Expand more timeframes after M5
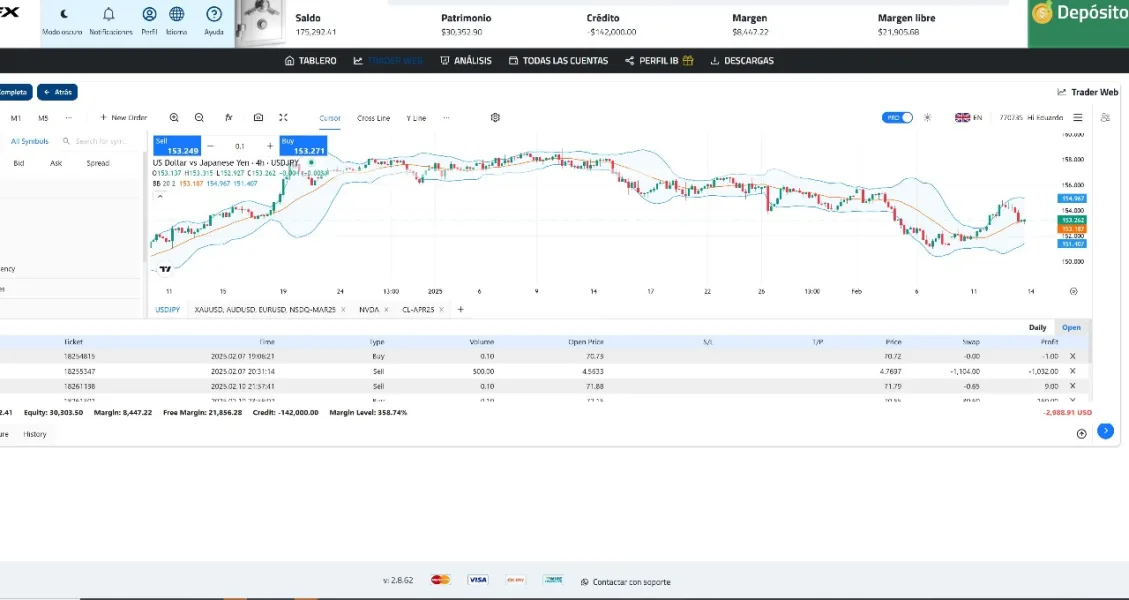The height and width of the screenshot is (600, 1129). 67,118
